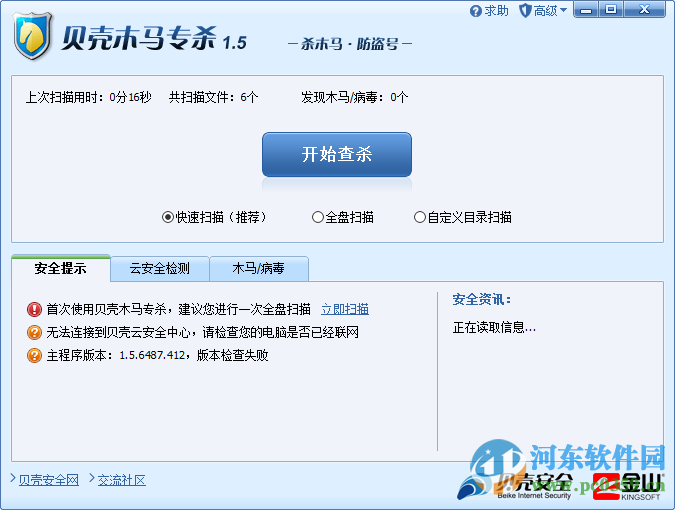Click the 安全资讯: heading
The height and width of the screenshot is (510, 675).
click(481, 299)
